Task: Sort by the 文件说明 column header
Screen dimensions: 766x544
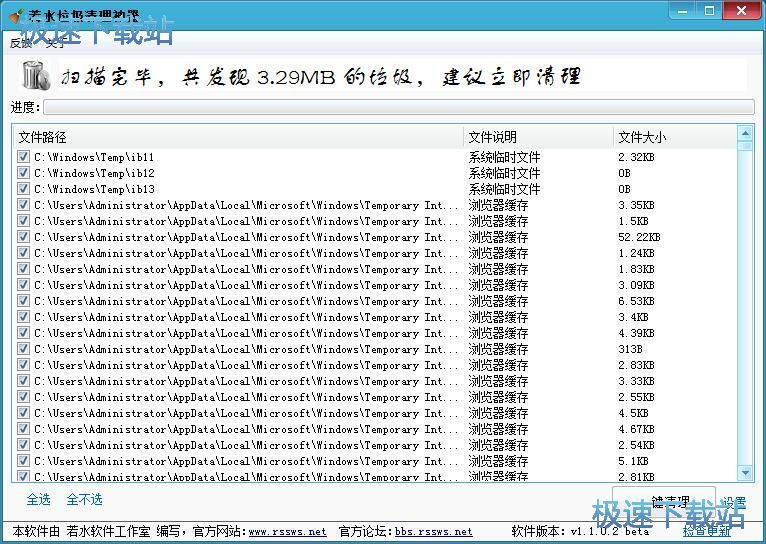Action: [x=538, y=137]
